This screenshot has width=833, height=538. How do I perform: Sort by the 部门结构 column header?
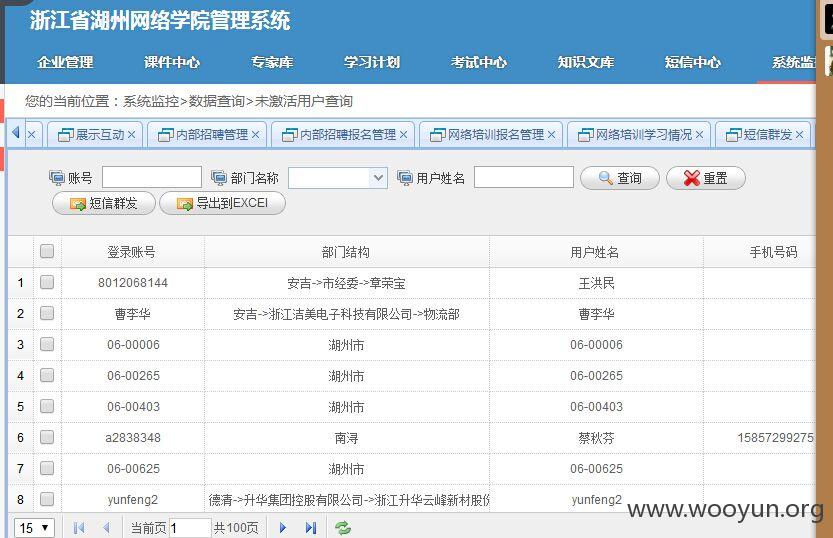pos(346,252)
